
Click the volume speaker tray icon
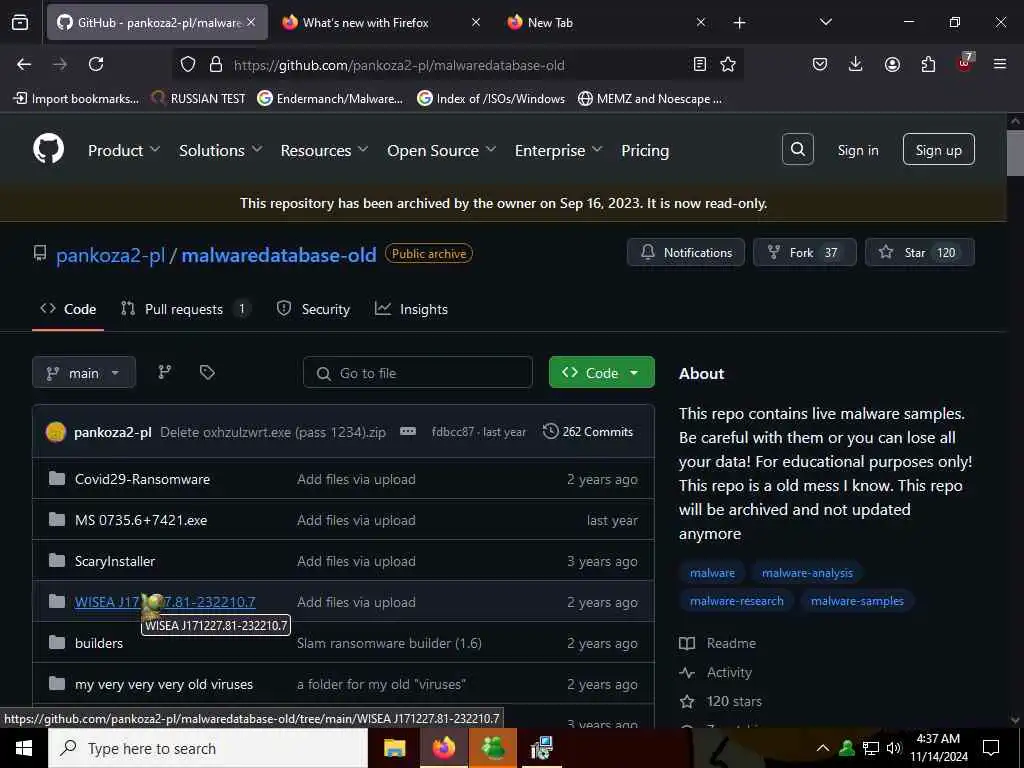pos(894,748)
